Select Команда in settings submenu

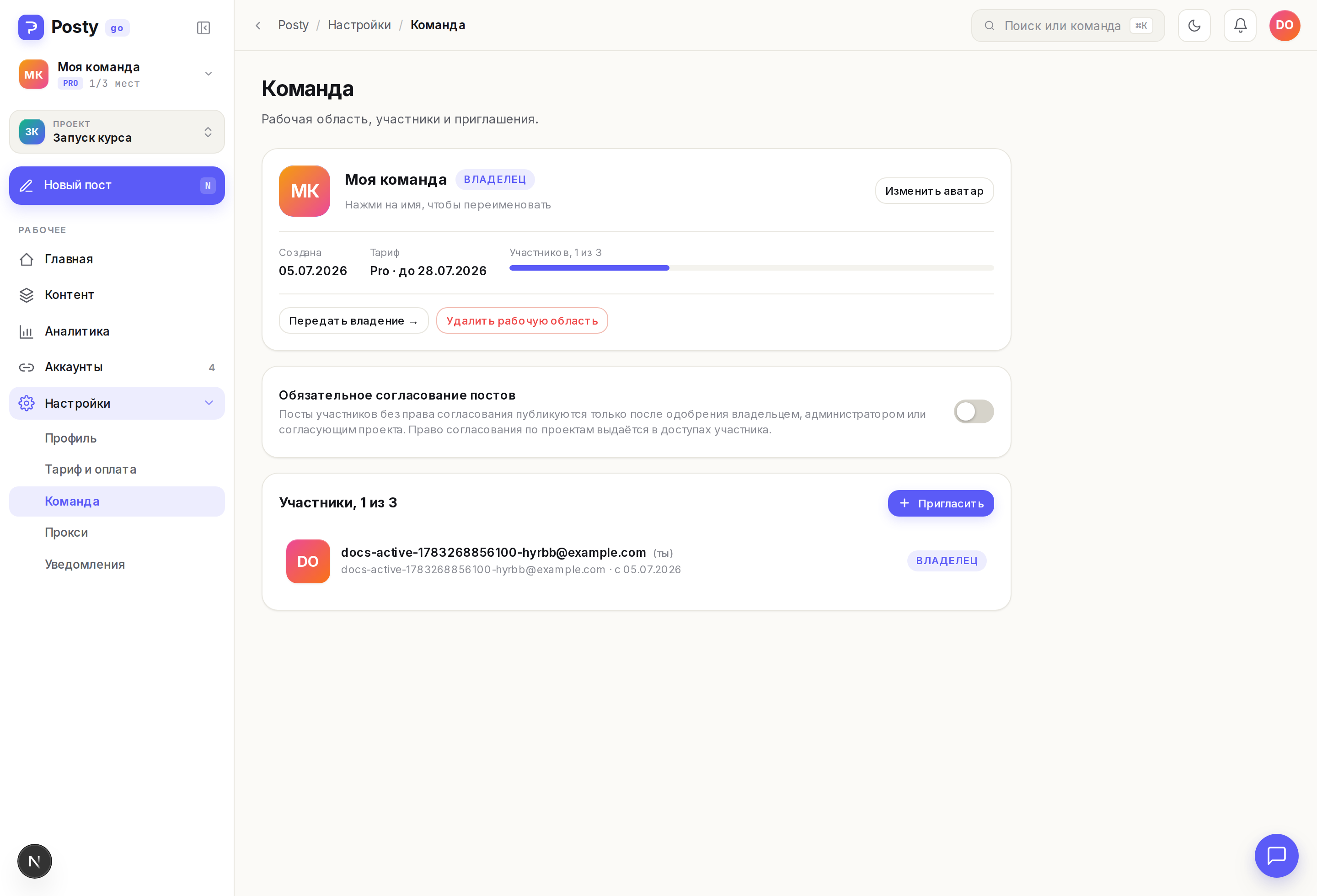[x=117, y=501]
